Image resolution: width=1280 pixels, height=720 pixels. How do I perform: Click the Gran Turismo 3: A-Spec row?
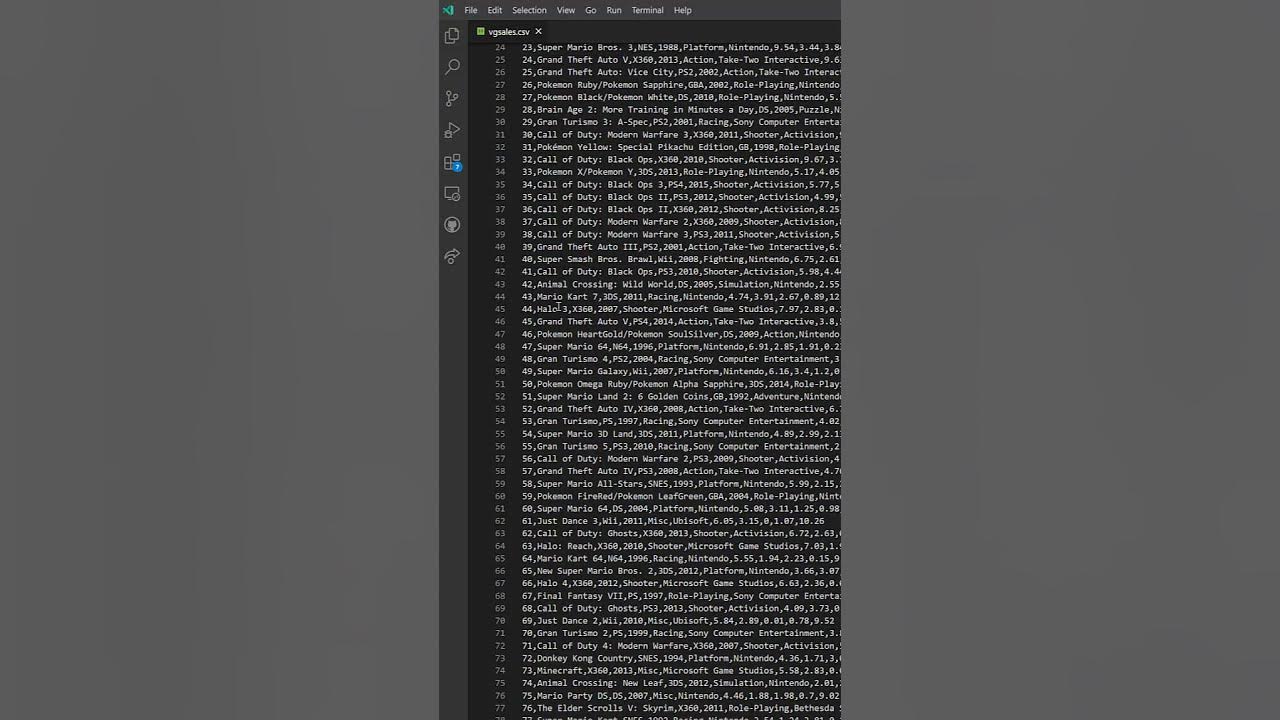point(681,122)
